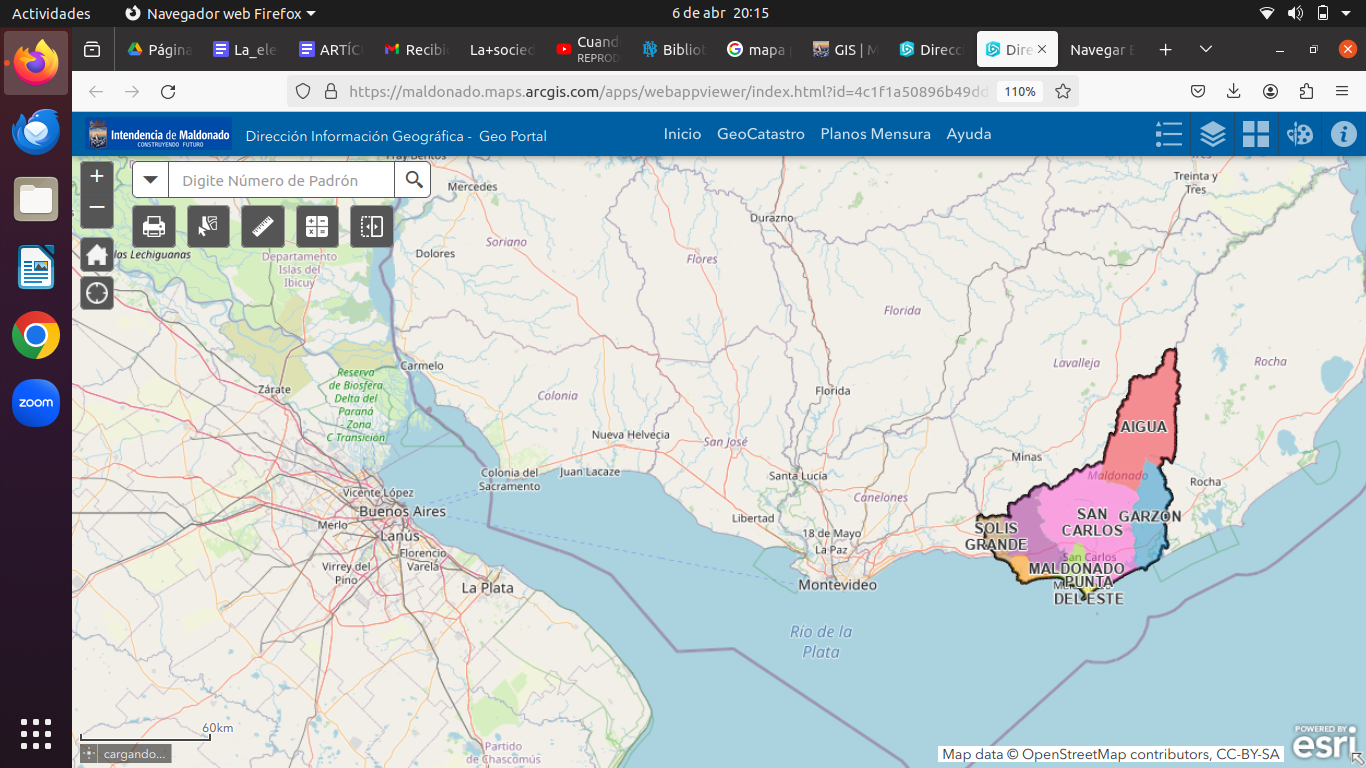This screenshot has width=1366, height=768.
Task: Open the Planos Mensura menu item
Action: 875,134
